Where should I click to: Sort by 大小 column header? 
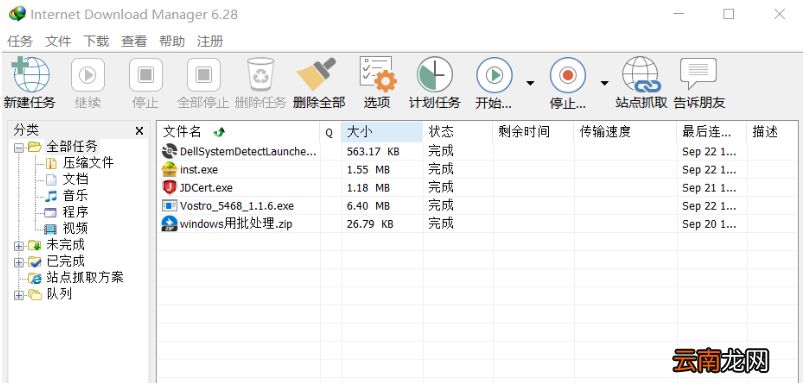pos(382,132)
